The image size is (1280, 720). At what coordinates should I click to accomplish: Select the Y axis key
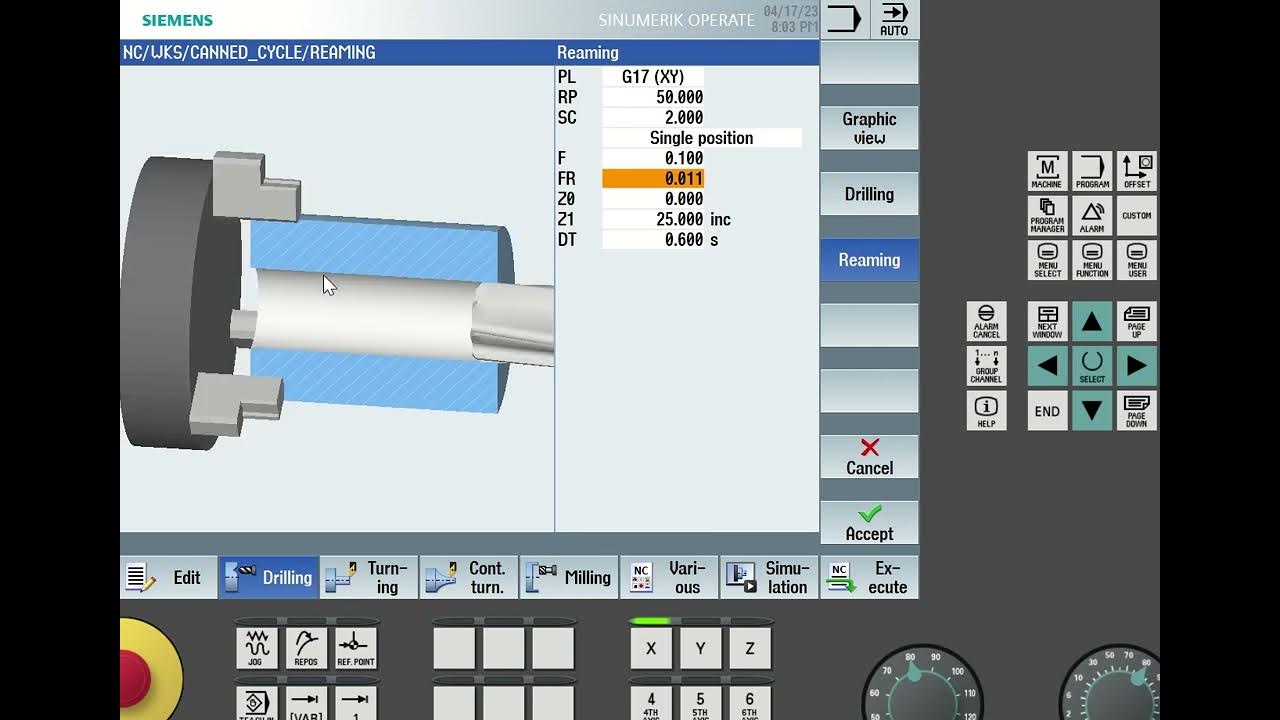pyautogui.click(x=700, y=648)
